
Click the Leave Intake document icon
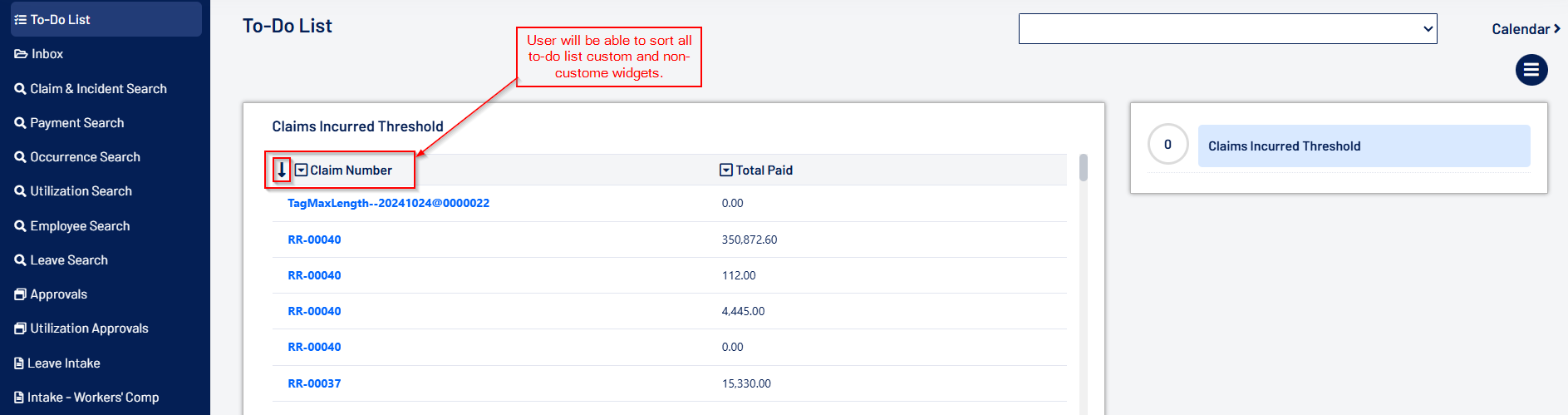pos(19,363)
